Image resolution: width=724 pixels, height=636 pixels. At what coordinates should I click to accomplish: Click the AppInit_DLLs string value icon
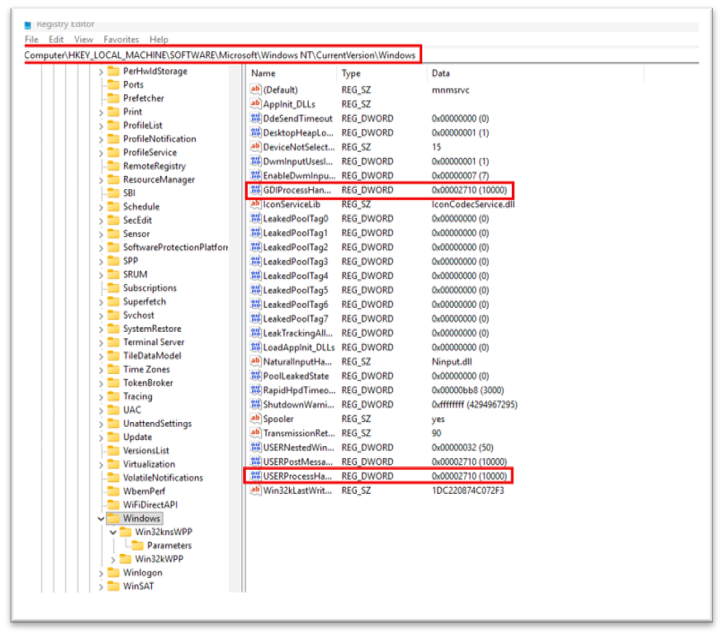click(x=255, y=103)
